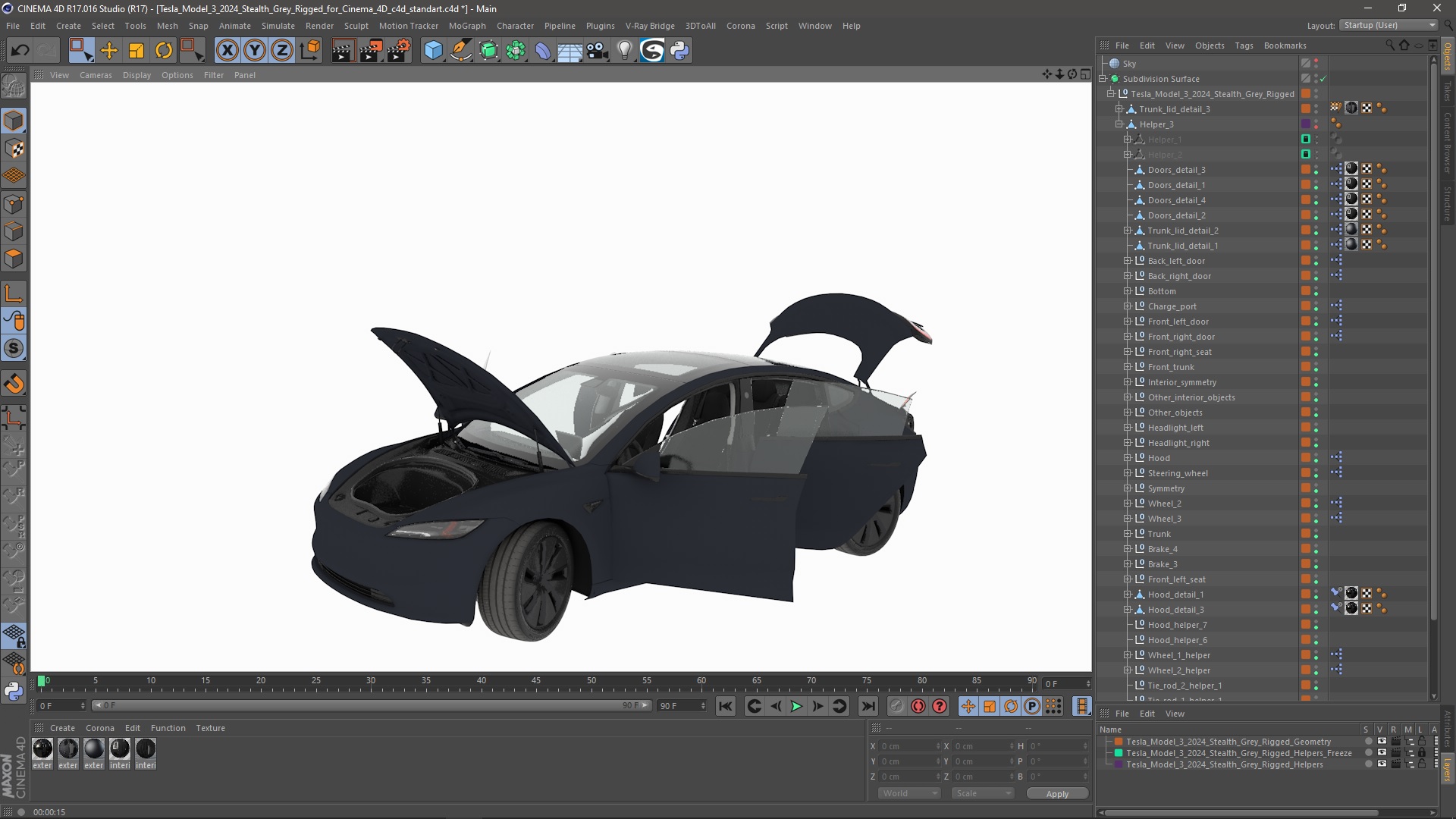Click the X position input field

910,746
